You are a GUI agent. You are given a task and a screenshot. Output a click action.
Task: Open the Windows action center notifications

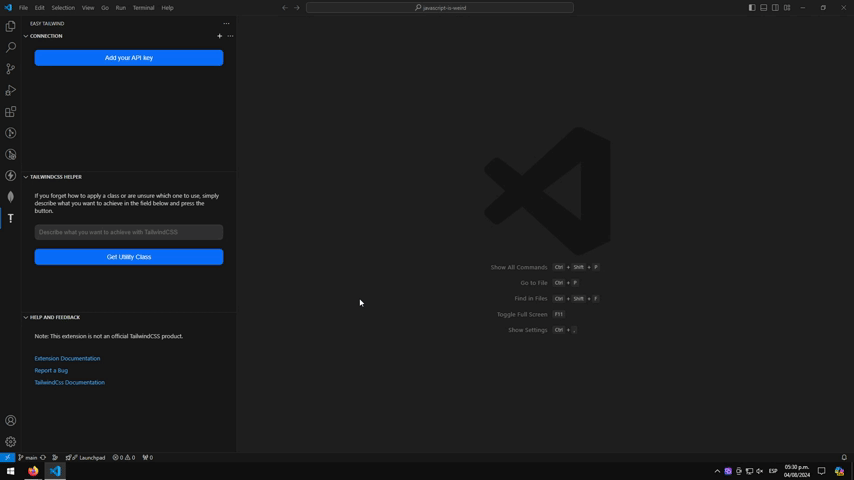tap(821, 471)
